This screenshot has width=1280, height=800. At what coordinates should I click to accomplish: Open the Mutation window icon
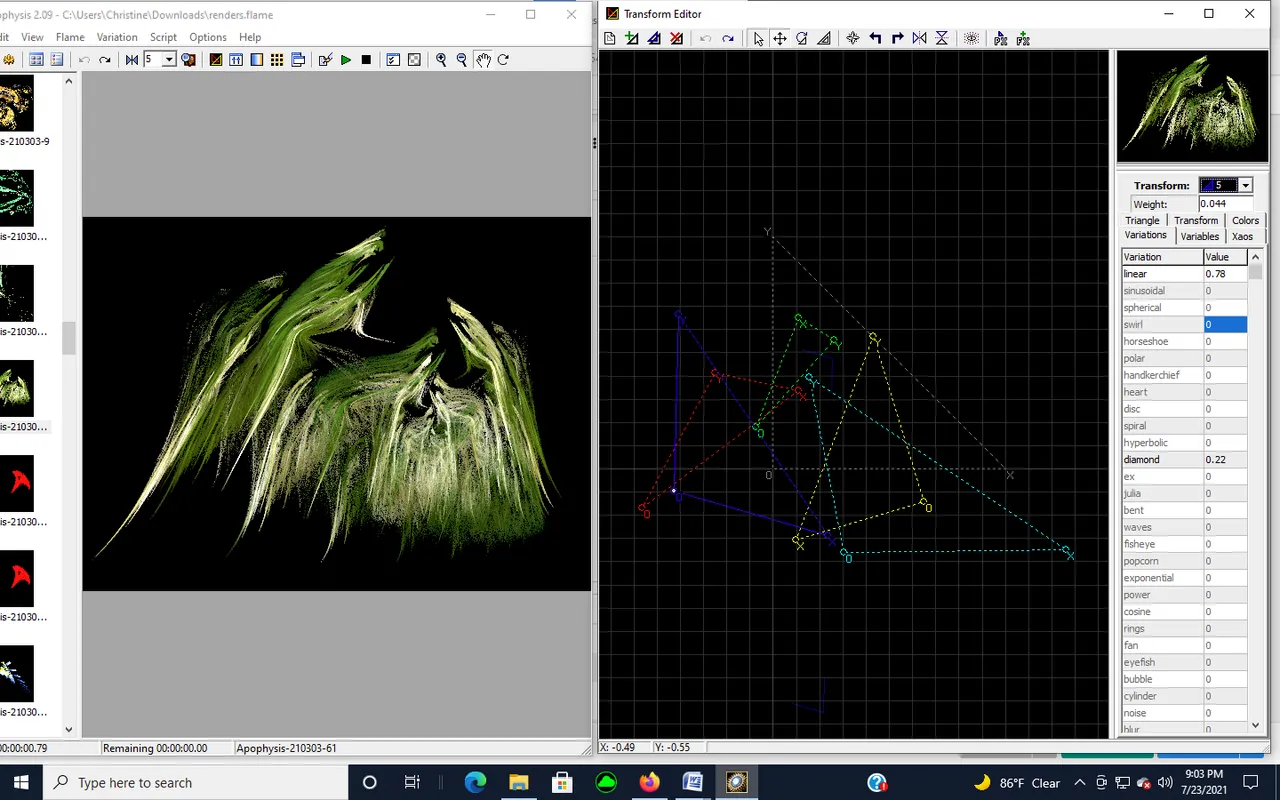(x=277, y=60)
